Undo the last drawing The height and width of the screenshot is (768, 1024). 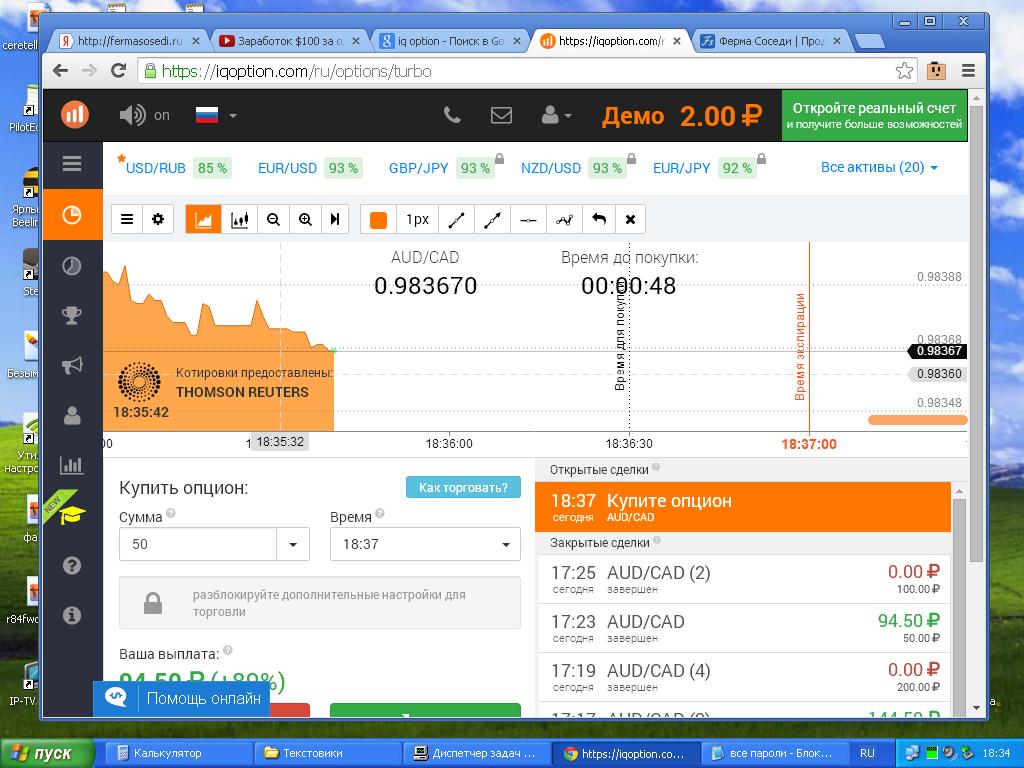599,219
